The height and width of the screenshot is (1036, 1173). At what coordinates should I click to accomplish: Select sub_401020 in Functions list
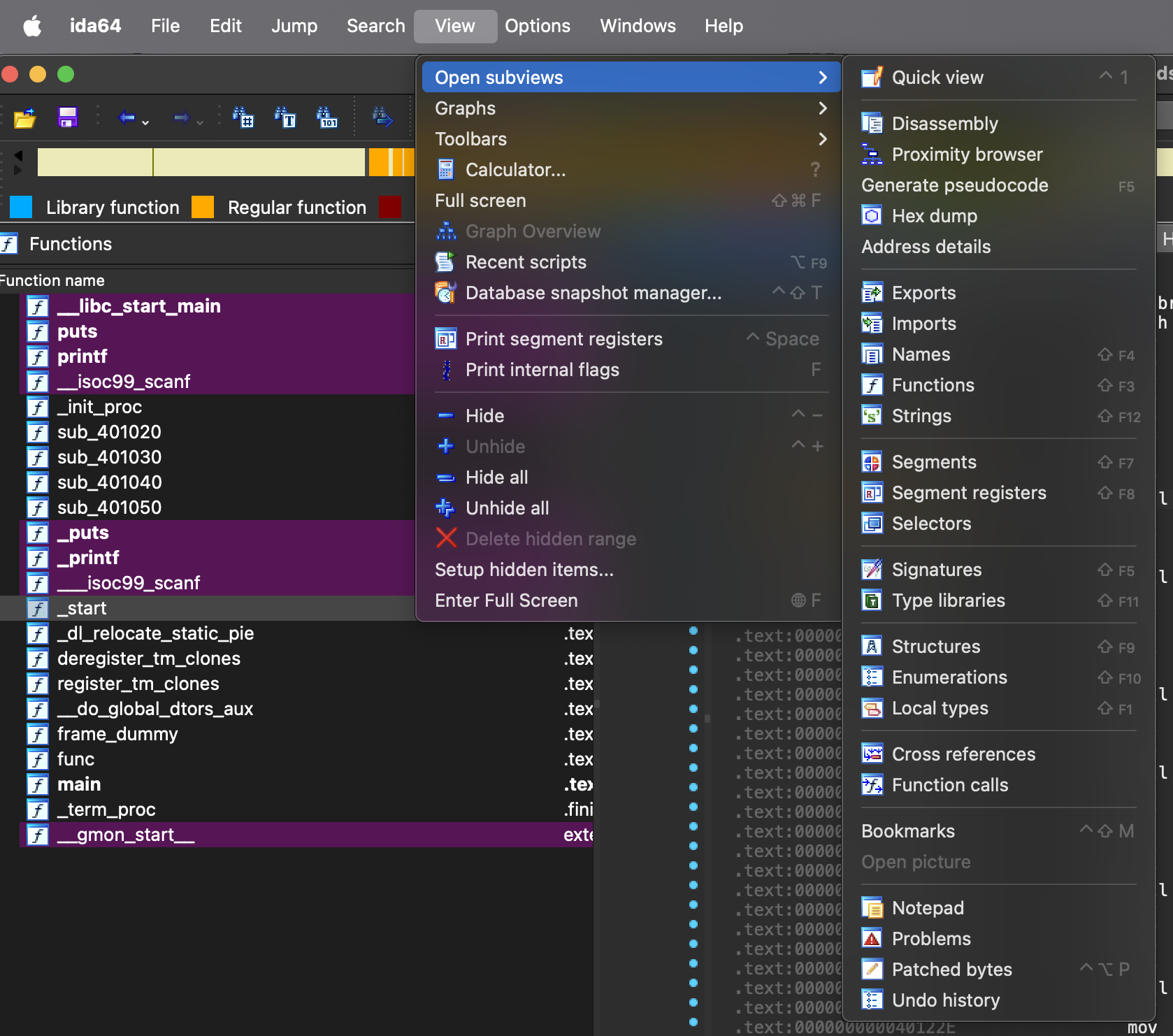[208, 432]
